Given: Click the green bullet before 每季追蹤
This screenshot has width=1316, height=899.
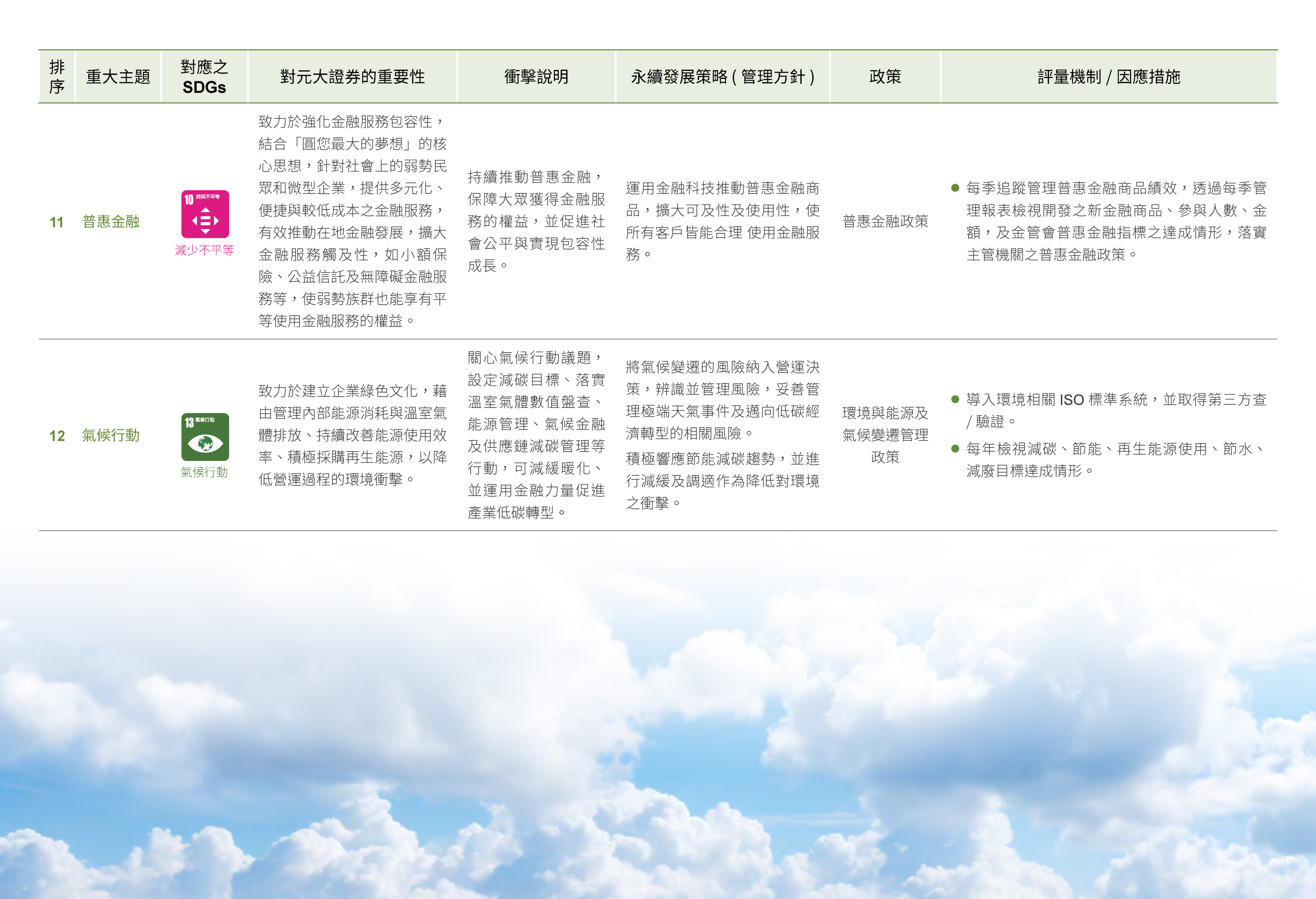Looking at the screenshot, I should 955,188.
